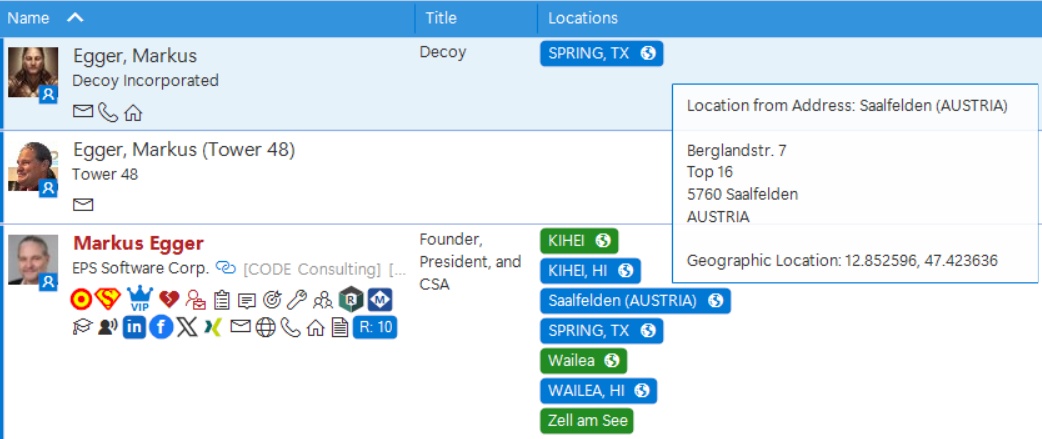Open Markus Egger's X profile icon
1042x439 pixels.
(x=187, y=327)
